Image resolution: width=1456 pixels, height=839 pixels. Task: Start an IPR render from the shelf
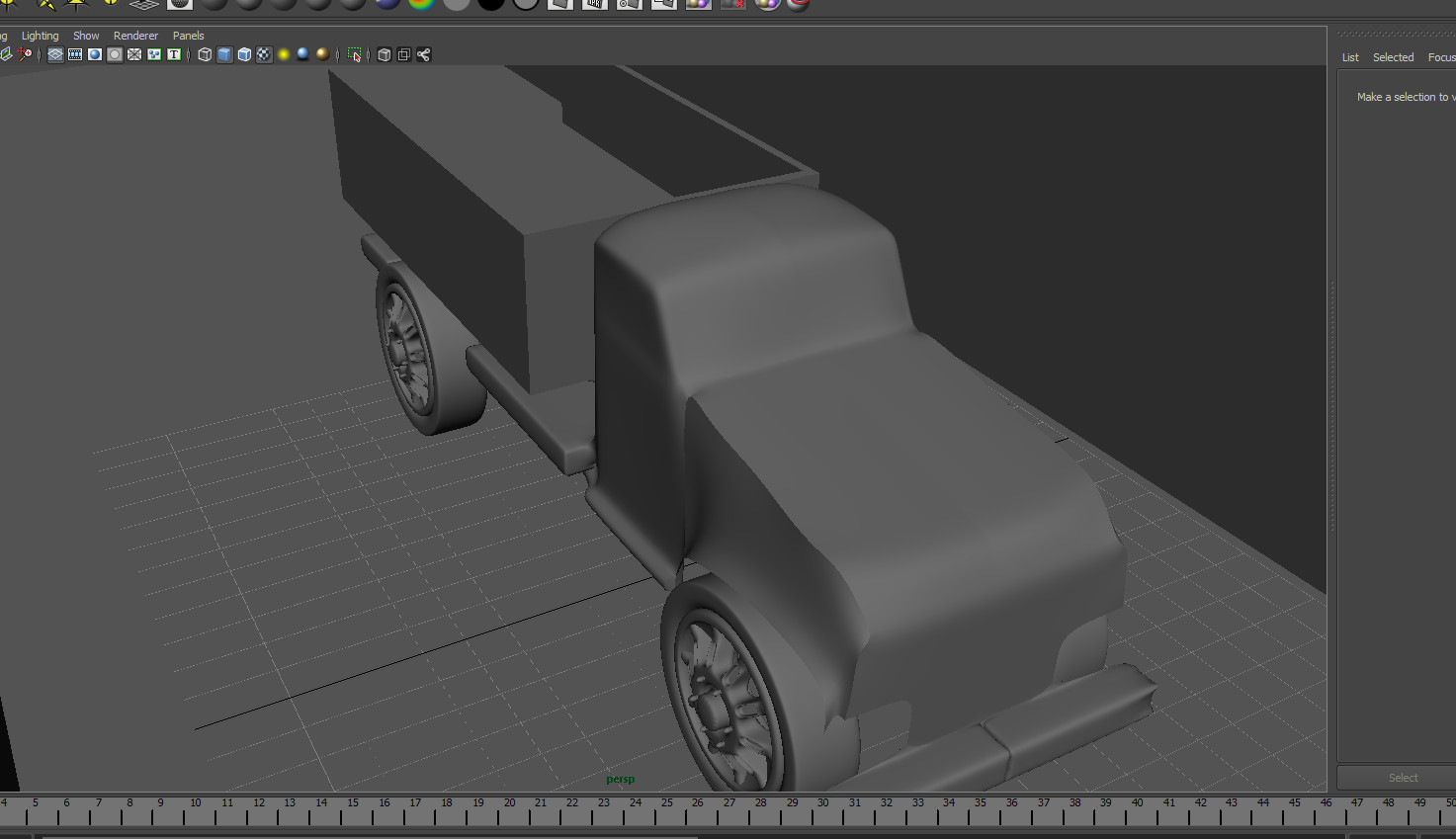tap(595, 4)
